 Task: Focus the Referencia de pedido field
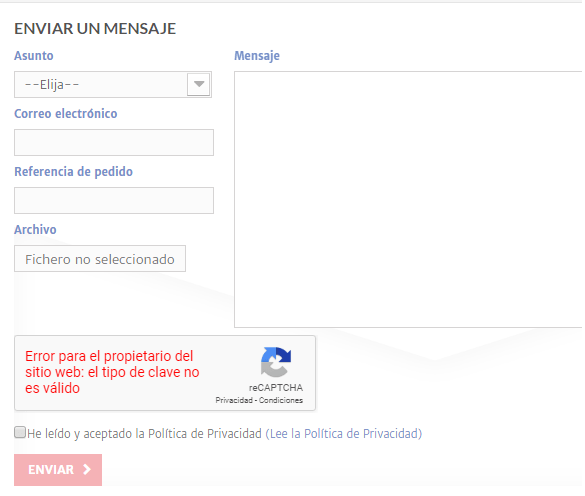[114, 200]
